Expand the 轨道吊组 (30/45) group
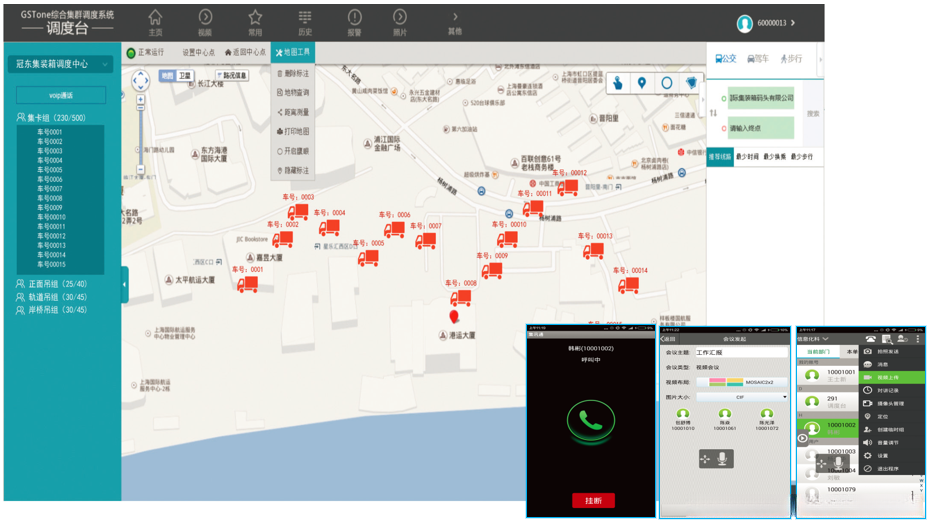The width and height of the screenshot is (931, 526). [52, 297]
